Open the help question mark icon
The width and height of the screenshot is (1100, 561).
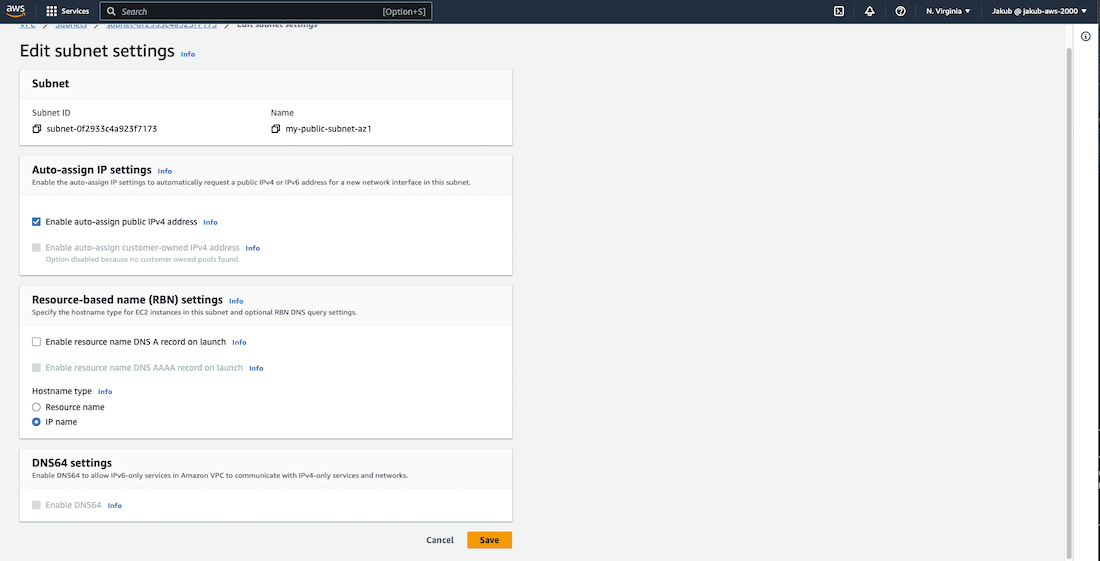901,11
